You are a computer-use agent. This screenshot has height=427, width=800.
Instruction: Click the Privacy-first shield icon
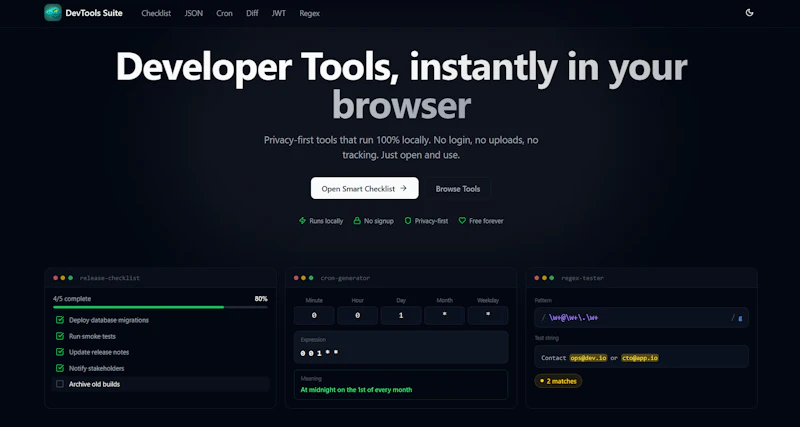[x=408, y=221]
